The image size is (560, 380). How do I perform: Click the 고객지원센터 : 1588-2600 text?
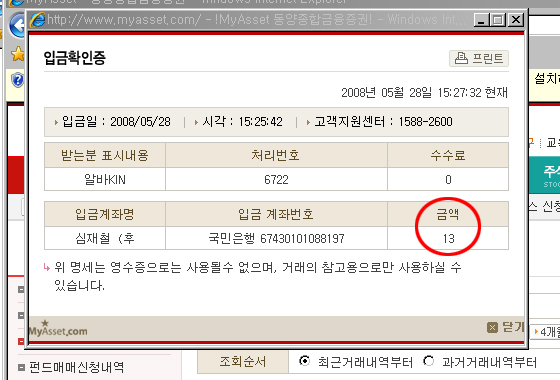click(x=383, y=122)
